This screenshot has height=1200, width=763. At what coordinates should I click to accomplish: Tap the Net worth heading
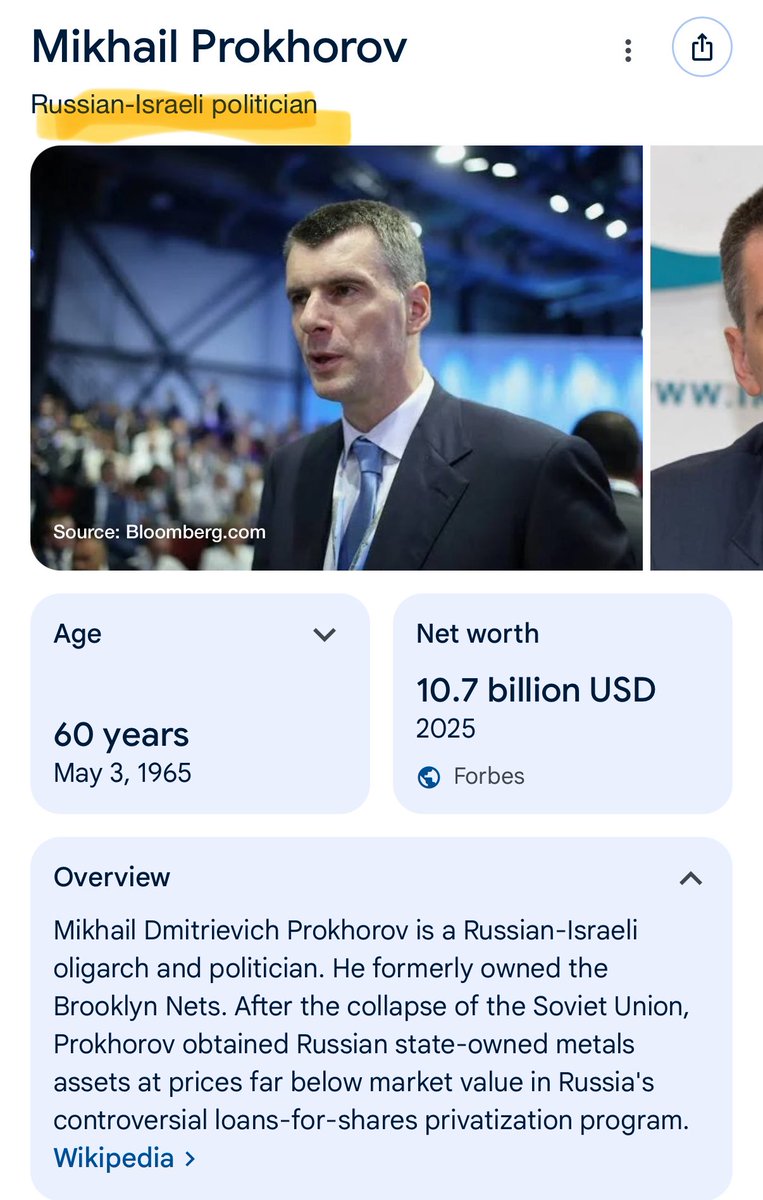click(x=477, y=633)
